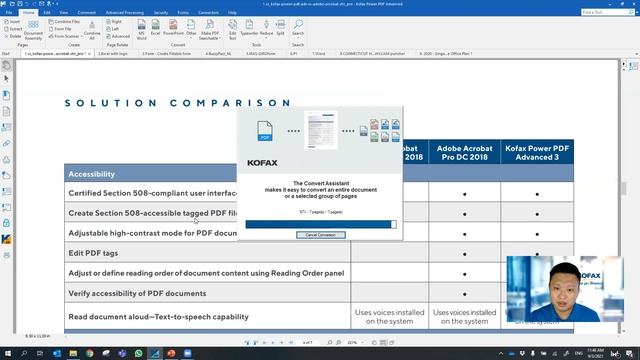The image size is (640, 360).
Task: Click Open folder icon in quick access toolbar
Action: 12,4
